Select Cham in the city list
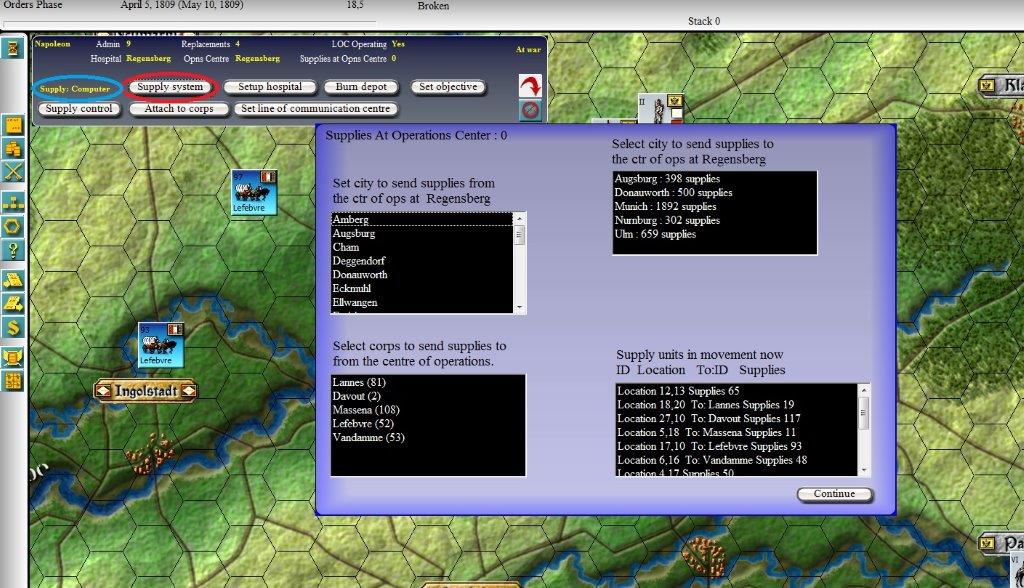 coord(422,247)
